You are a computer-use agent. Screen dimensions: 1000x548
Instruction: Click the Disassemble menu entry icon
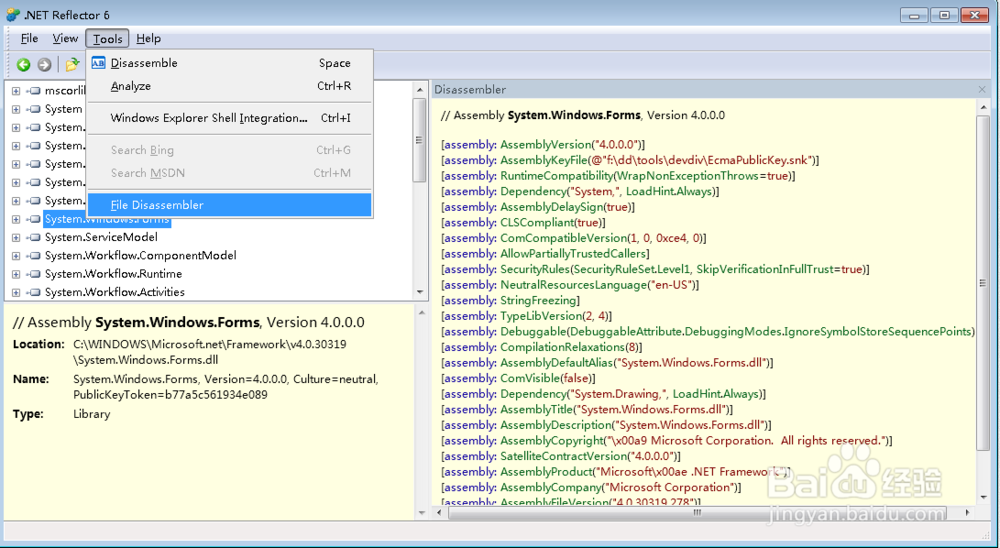[x=98, y=63]
